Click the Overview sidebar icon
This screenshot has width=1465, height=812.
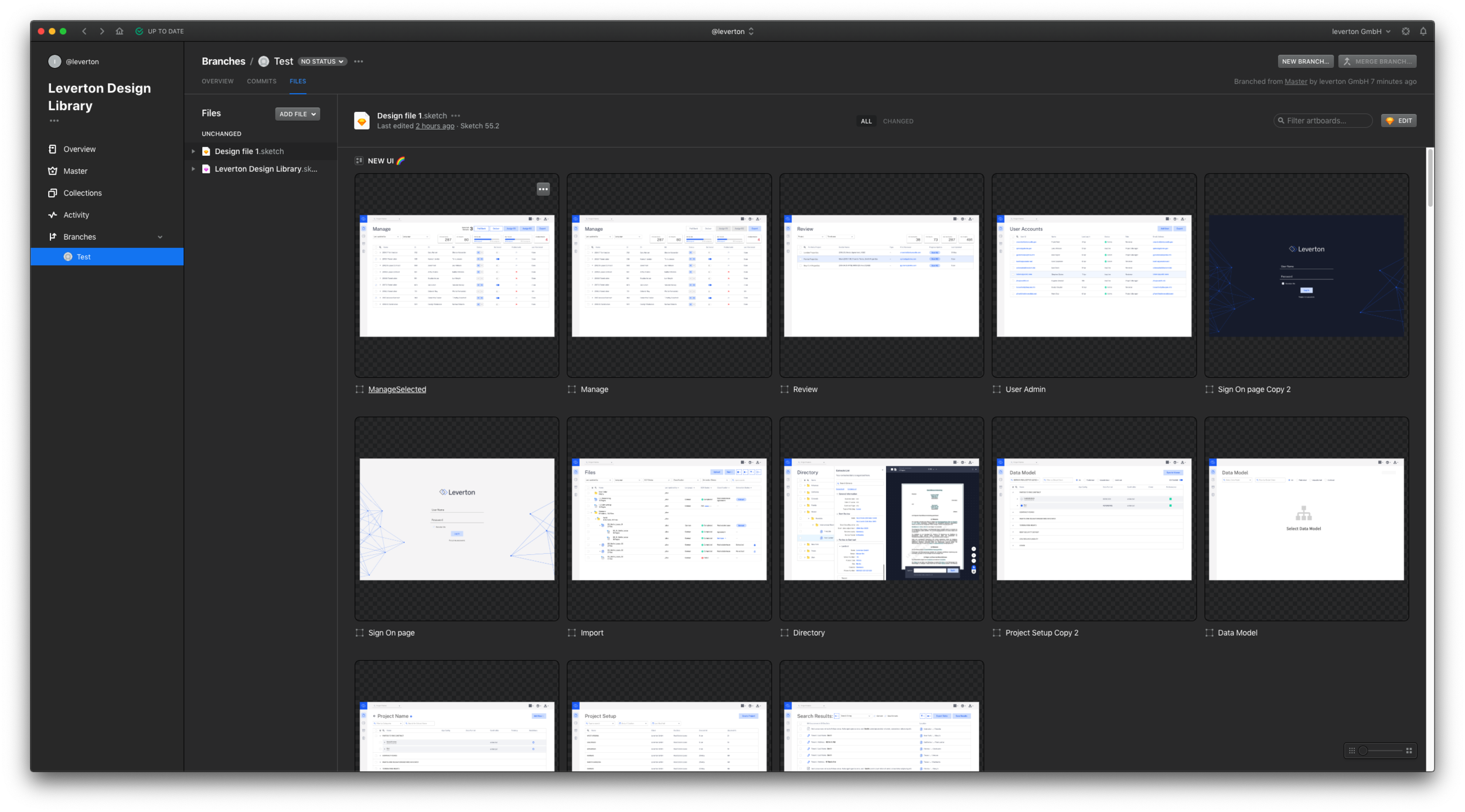[x=53, y=149]
